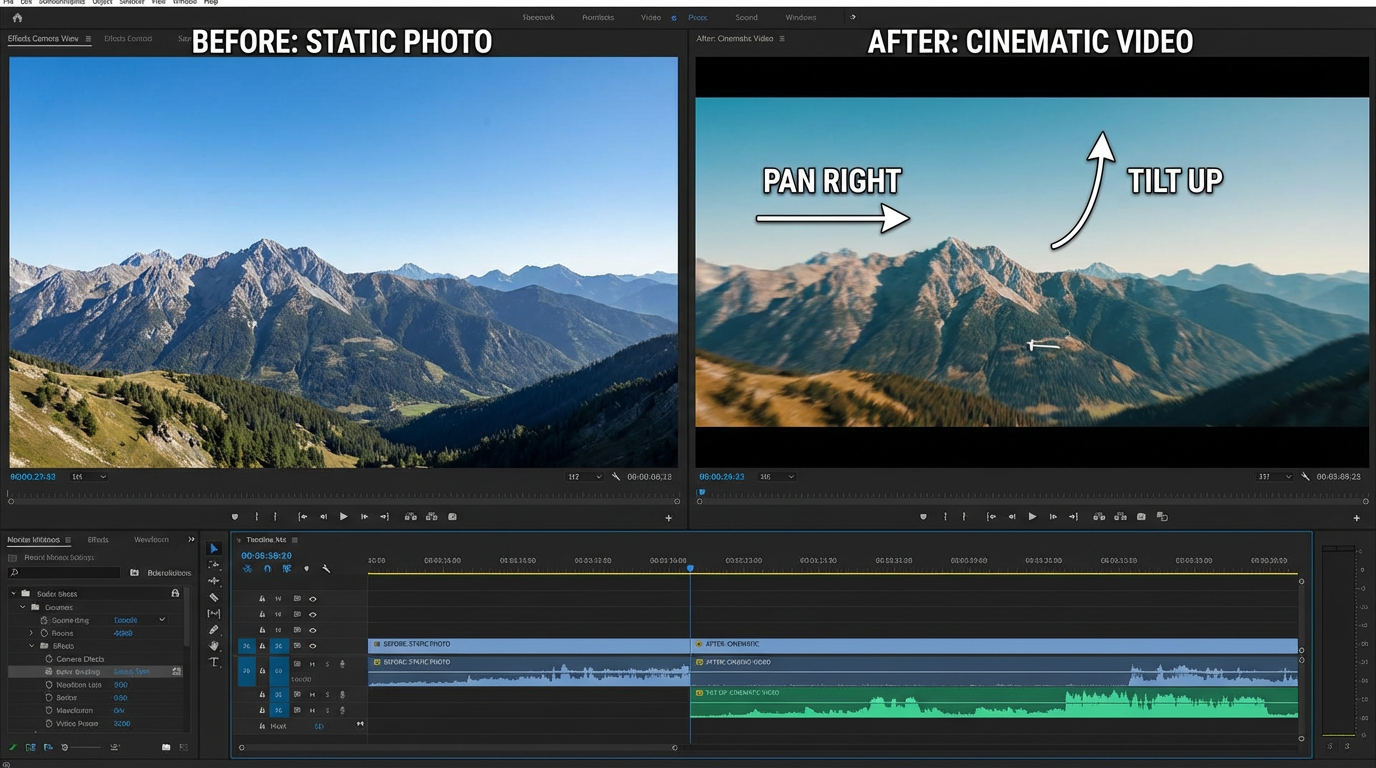Toggle the snapping magnet in the timeline header
This screenshot has height=768, width=1376.
coord(267,568)
